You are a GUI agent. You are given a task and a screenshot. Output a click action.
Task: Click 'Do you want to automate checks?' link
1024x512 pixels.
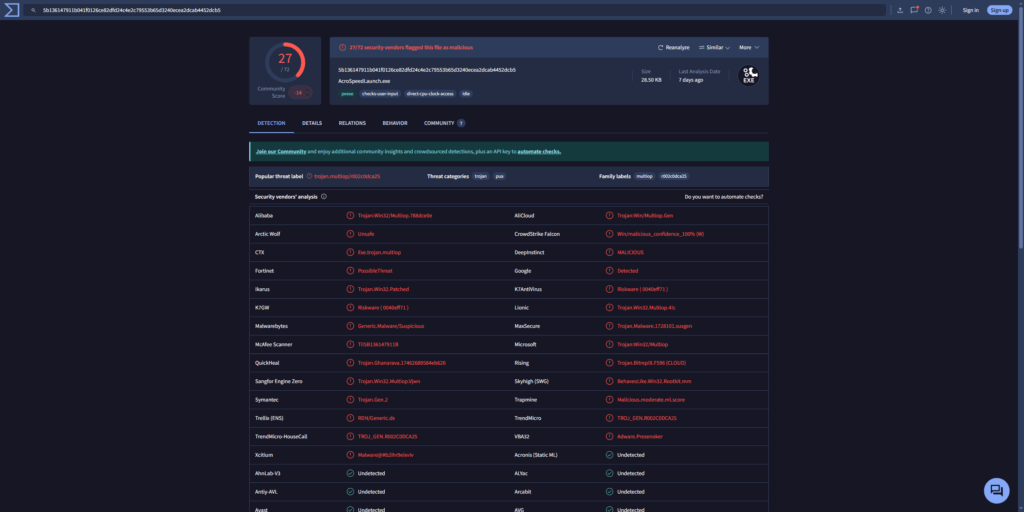[724, 197]
